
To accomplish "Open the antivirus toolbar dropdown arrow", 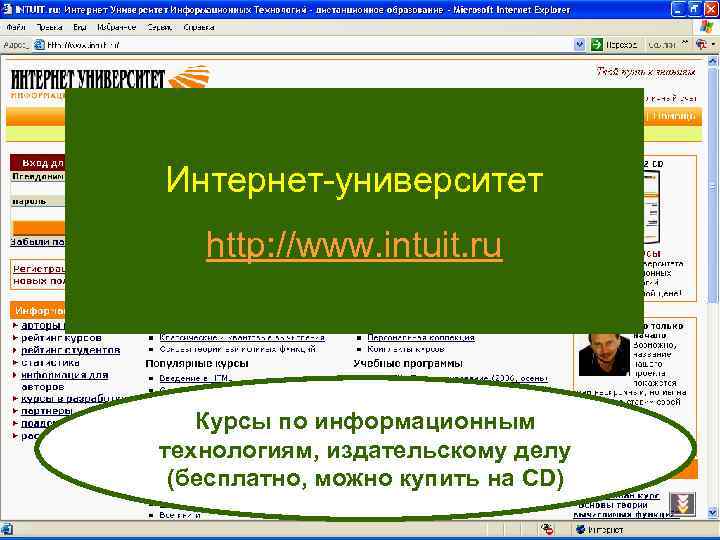I will coord(713,45).
